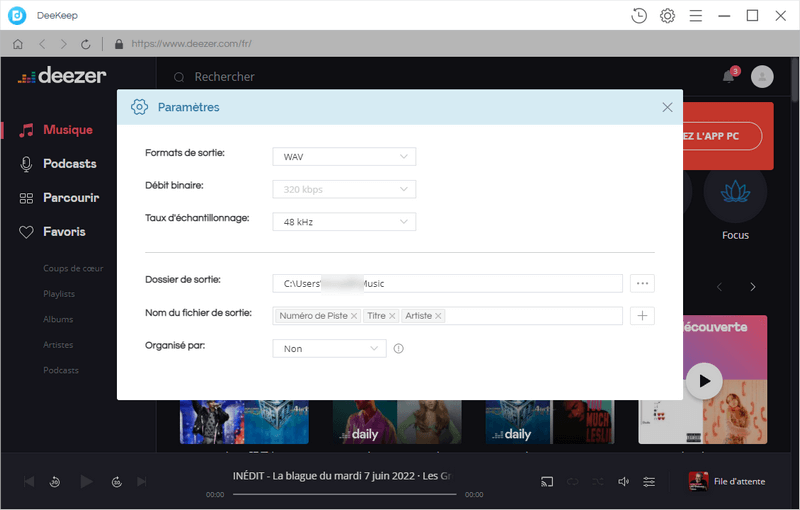Navigate back with the left arrow
The width and height of the screenshot is (800, 510).
[x=42, y=44]
